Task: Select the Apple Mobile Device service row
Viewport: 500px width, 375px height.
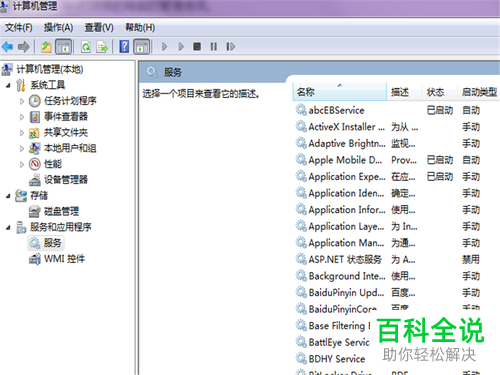Action: (397, 160)
